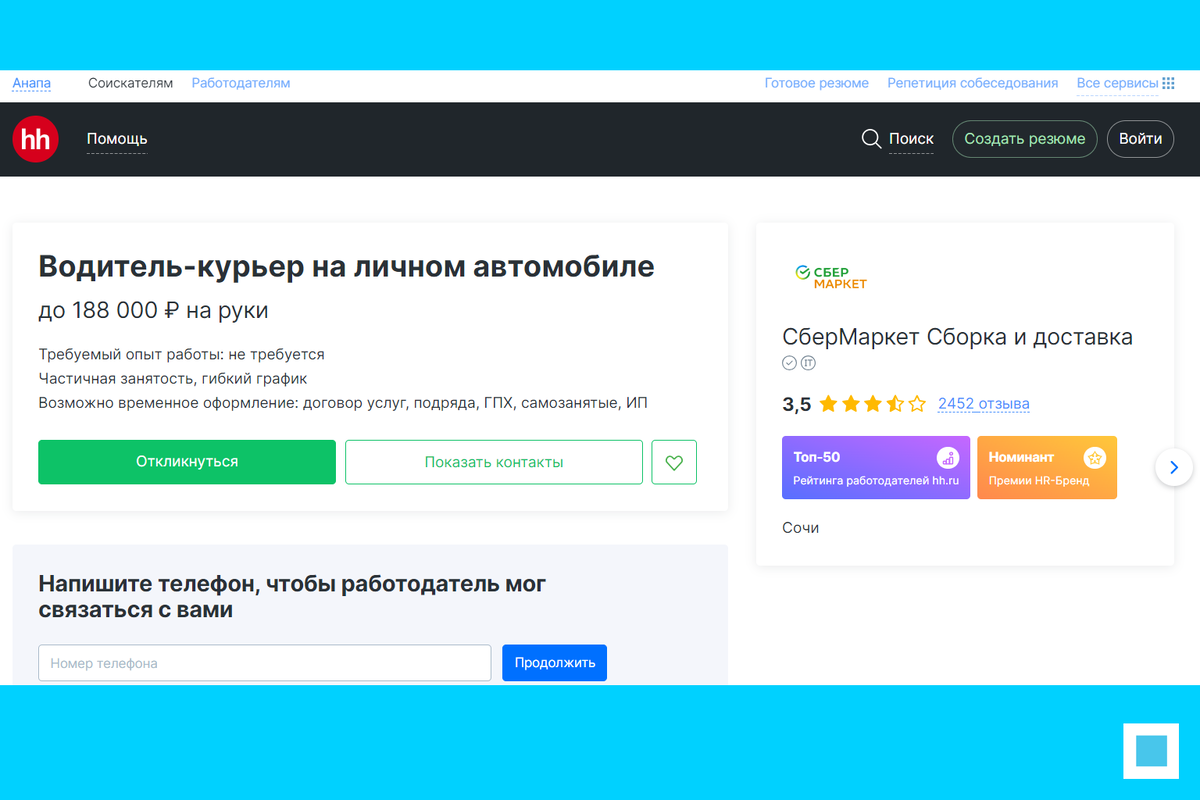Open Репетиция собеседования link

[x=973, y=83]
